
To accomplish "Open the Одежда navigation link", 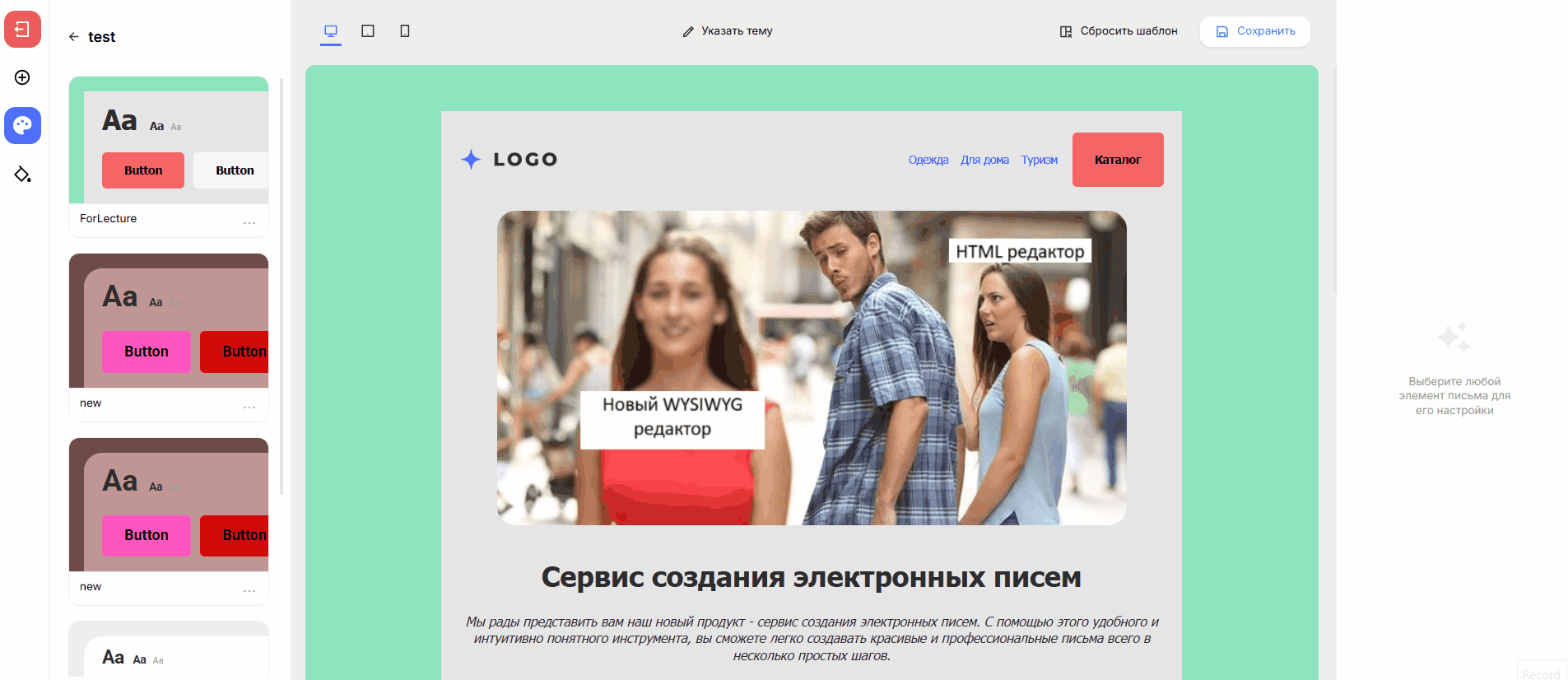I will [x=928, y=160].
